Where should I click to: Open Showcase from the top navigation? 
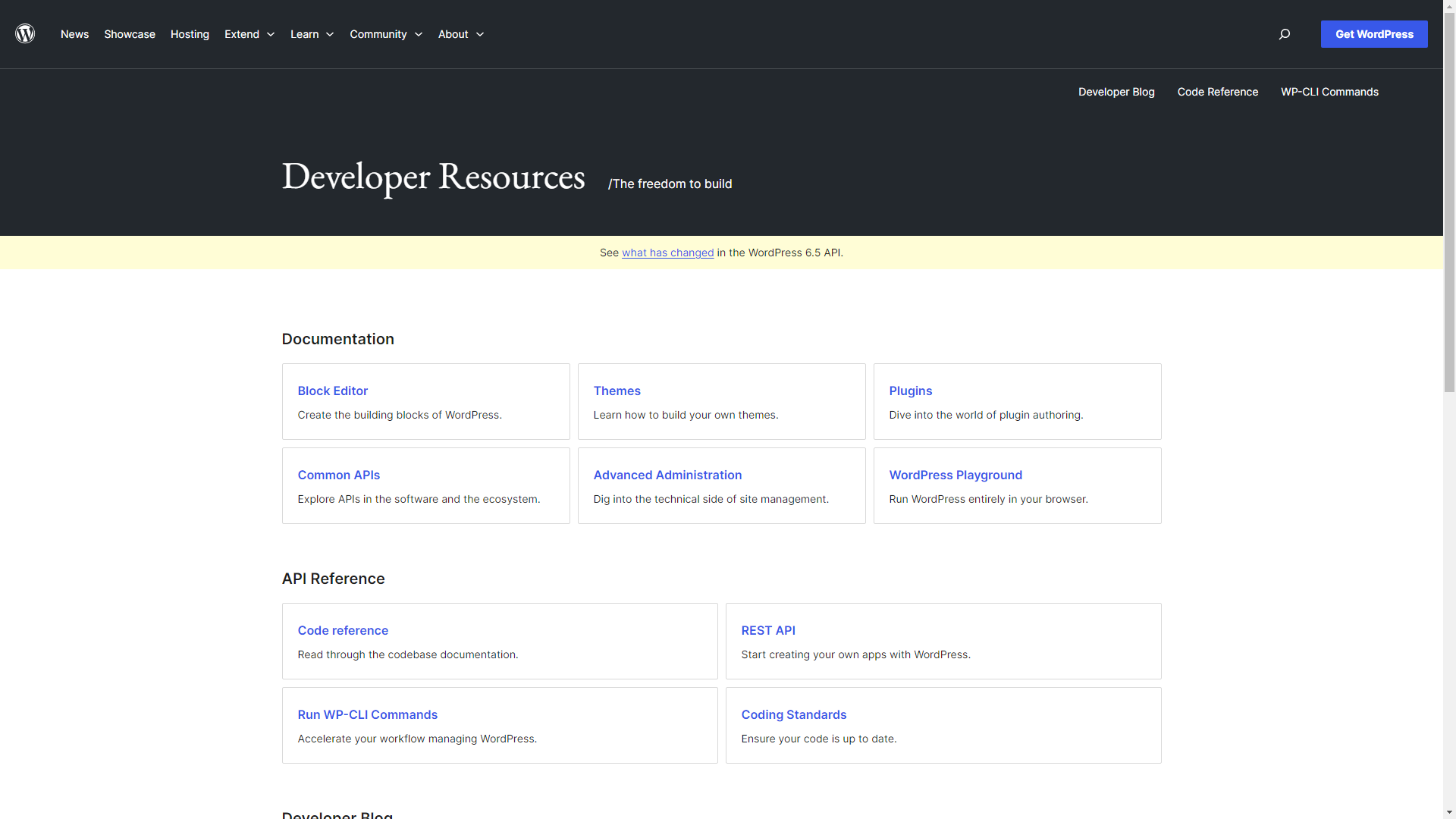130,34
